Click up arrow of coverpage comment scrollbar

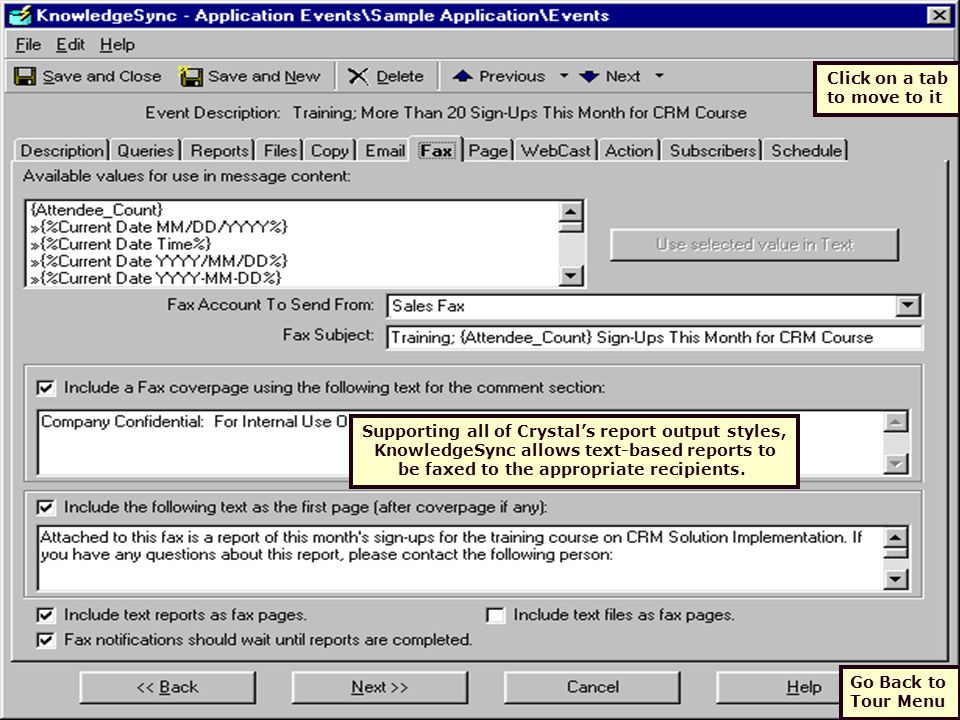(896, 422)
